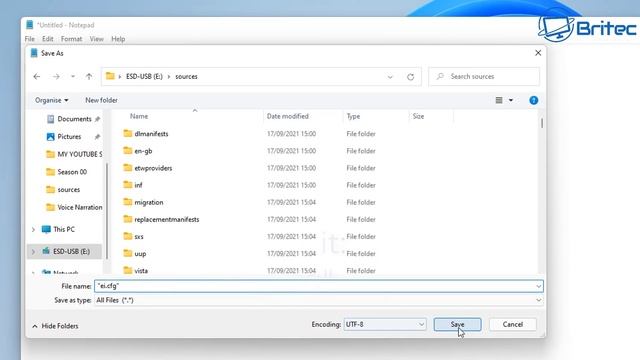The height and width of the screenshot is (360, 640).
Task: Change view layout icon
Action: [499, 100]
